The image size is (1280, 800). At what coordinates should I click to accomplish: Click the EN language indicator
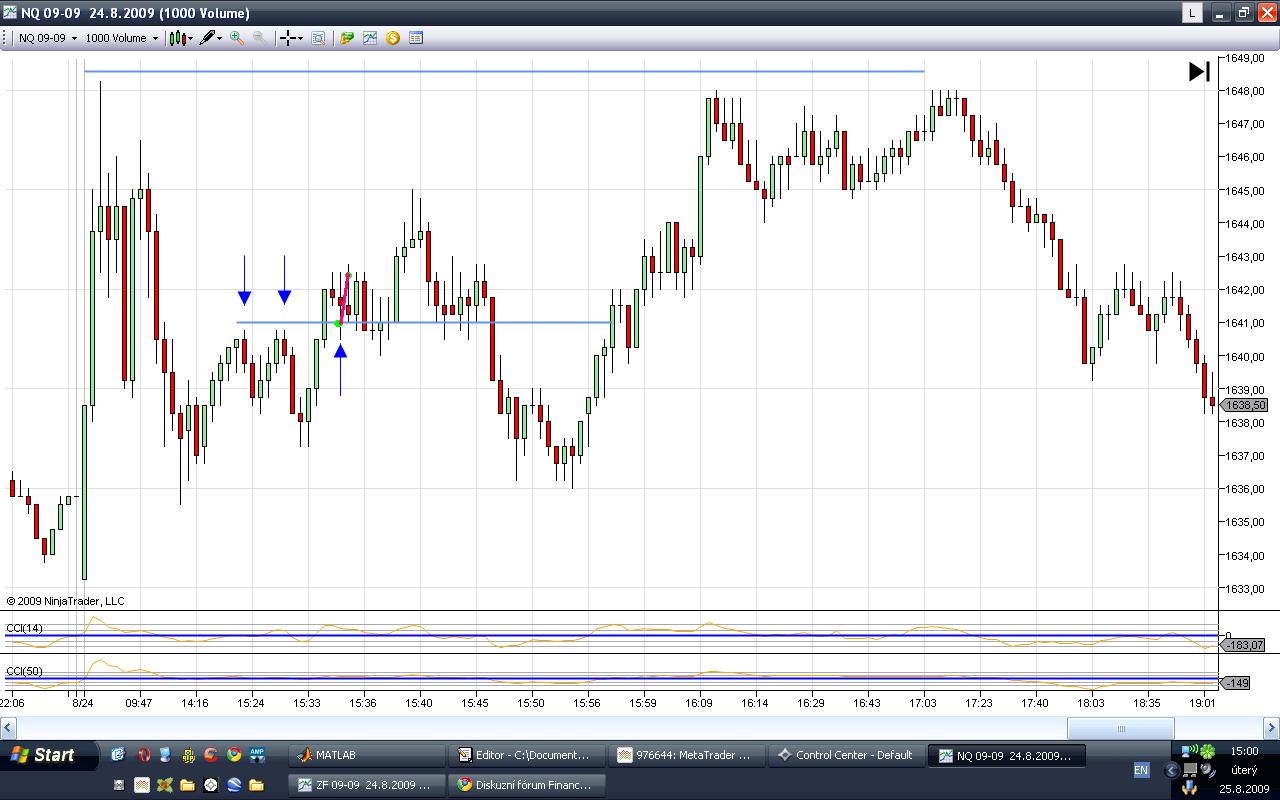click(x=1141, y=770)
